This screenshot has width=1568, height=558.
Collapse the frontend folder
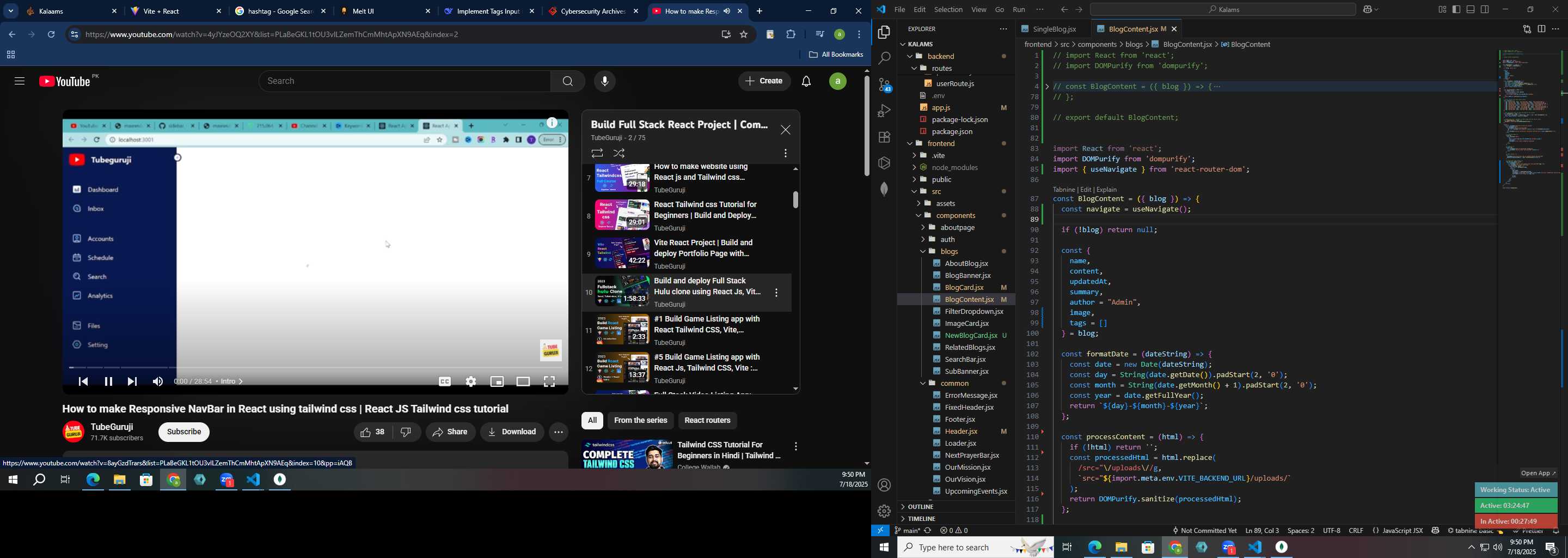[955, 144]
